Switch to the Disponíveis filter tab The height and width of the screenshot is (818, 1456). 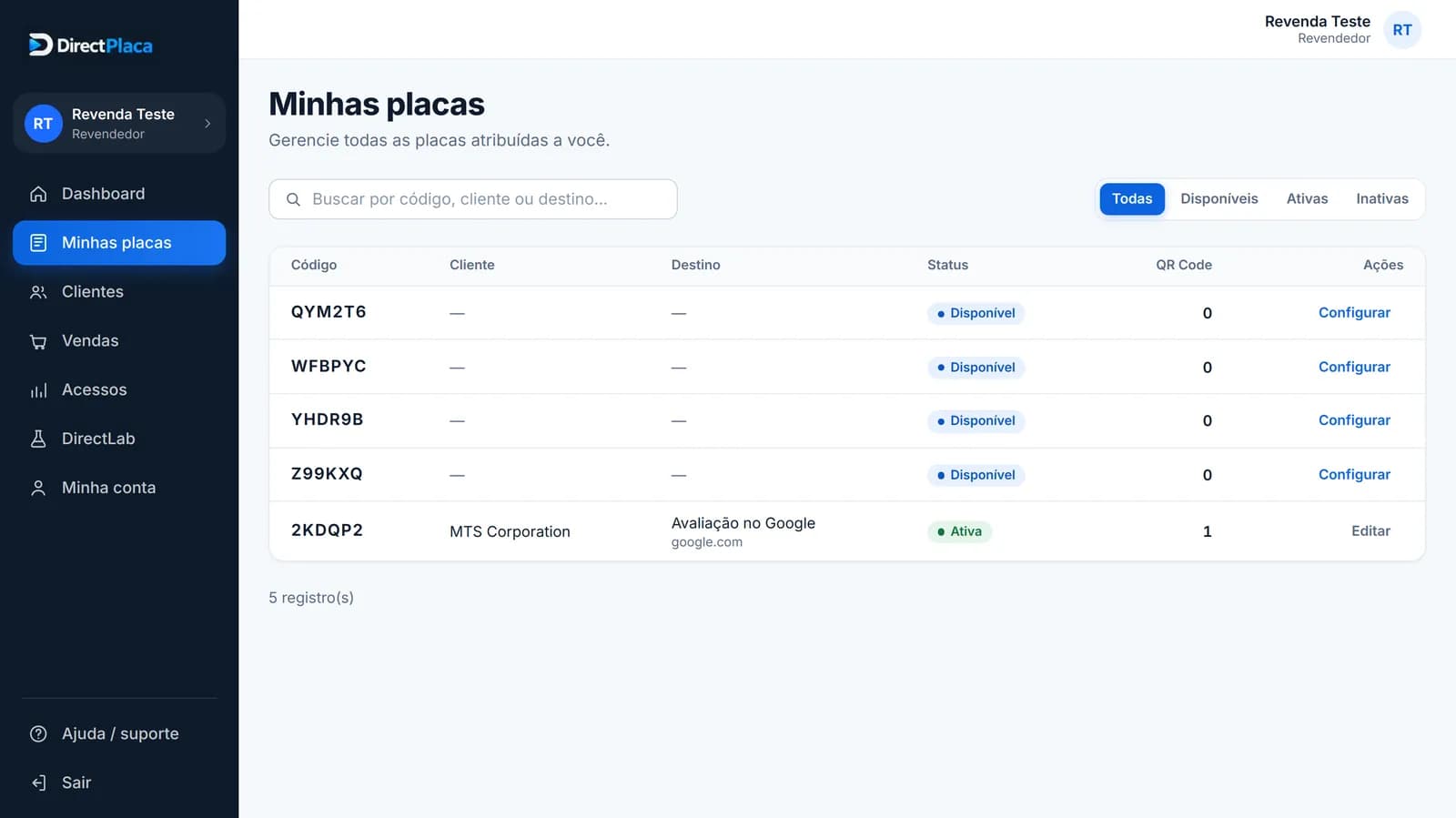[x=1218, y=198]
